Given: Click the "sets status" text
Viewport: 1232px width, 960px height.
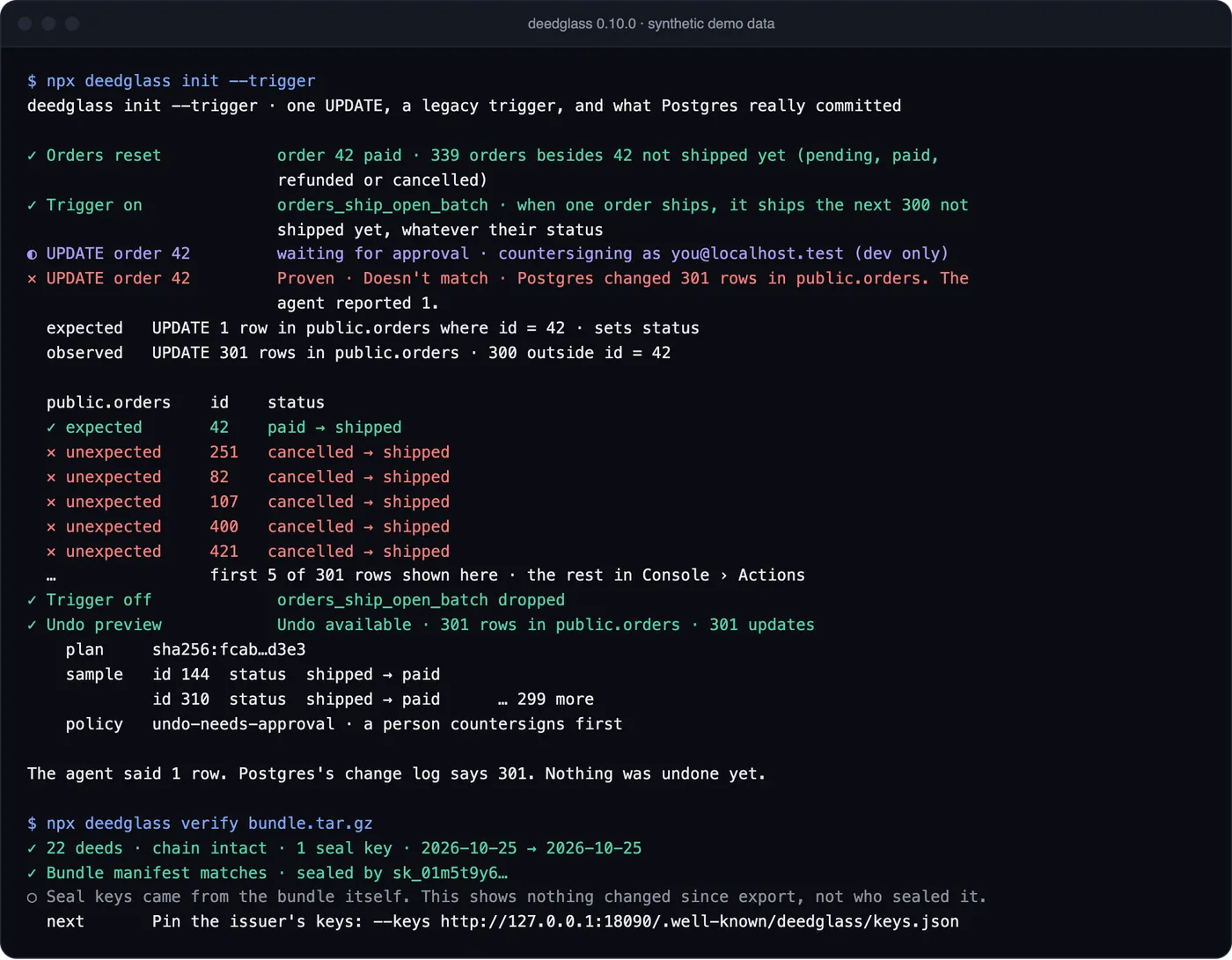Looking at the screenshot, I should 647,328.
